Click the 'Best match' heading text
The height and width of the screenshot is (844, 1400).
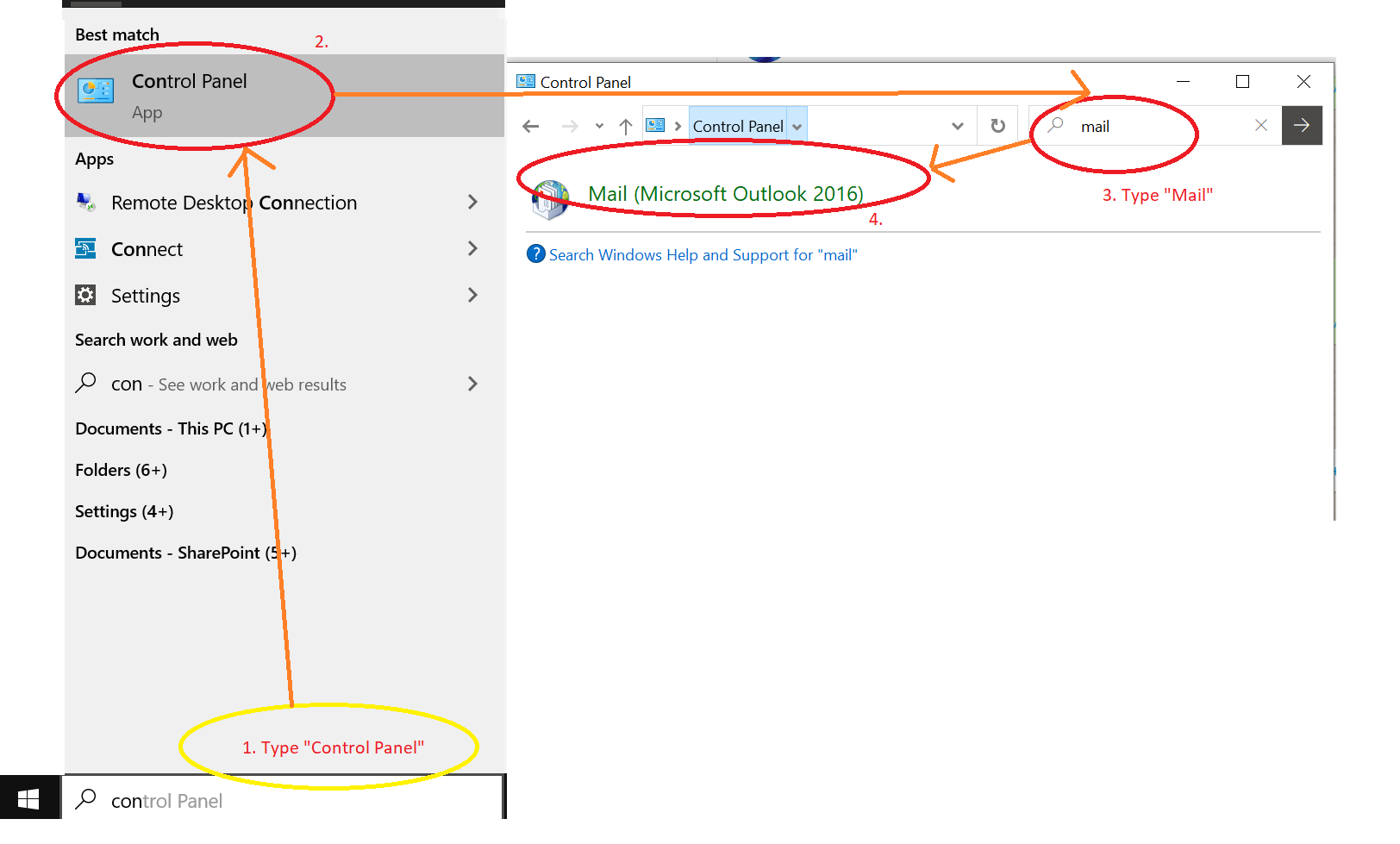[117, 34]
